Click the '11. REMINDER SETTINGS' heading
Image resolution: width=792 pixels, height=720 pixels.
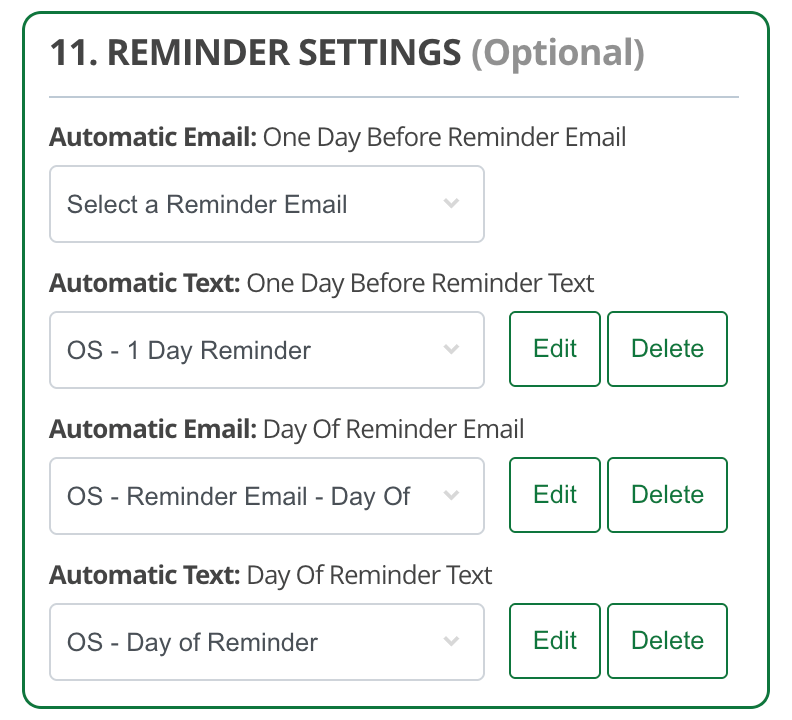(255, 52)
